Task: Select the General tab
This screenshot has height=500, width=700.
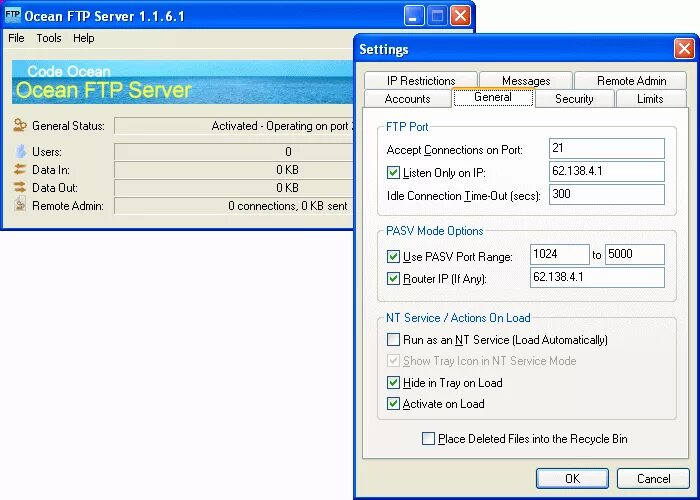Action: pyautogui.click(x=493, y=97)
